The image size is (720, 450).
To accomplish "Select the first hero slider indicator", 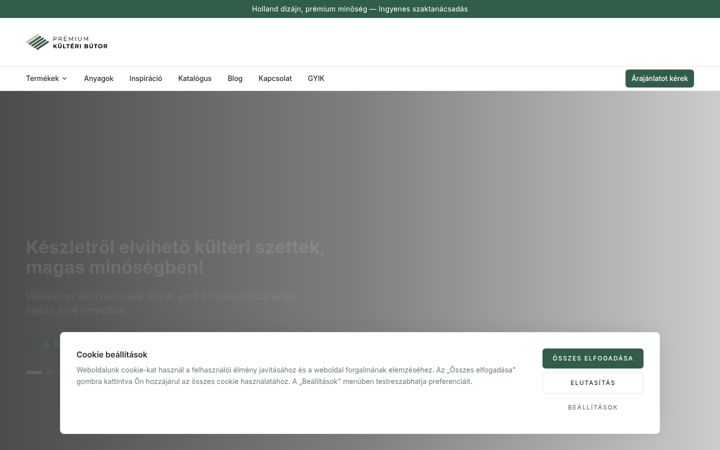I will [x=34, y=372].
